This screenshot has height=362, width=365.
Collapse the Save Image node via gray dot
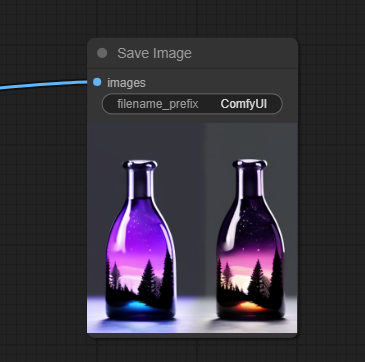[x=102, y=53]
